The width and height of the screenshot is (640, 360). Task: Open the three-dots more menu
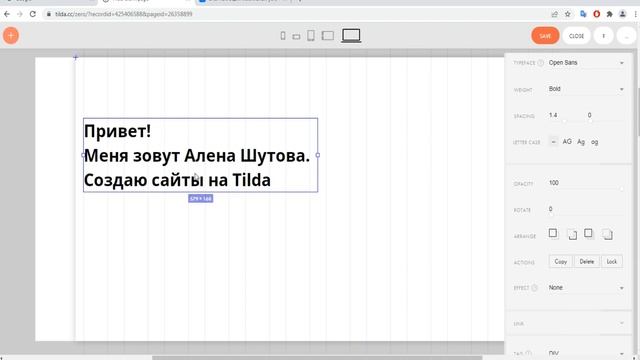click(627, 36)
